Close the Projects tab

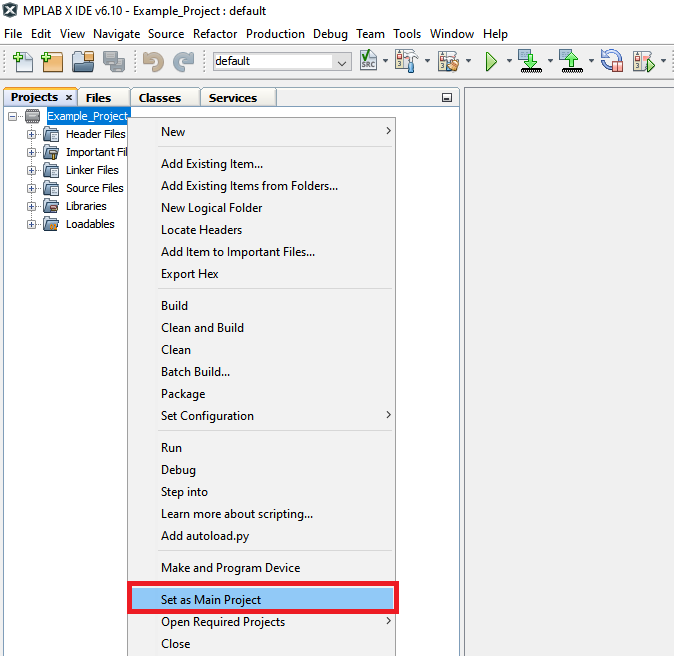point(69,98)
